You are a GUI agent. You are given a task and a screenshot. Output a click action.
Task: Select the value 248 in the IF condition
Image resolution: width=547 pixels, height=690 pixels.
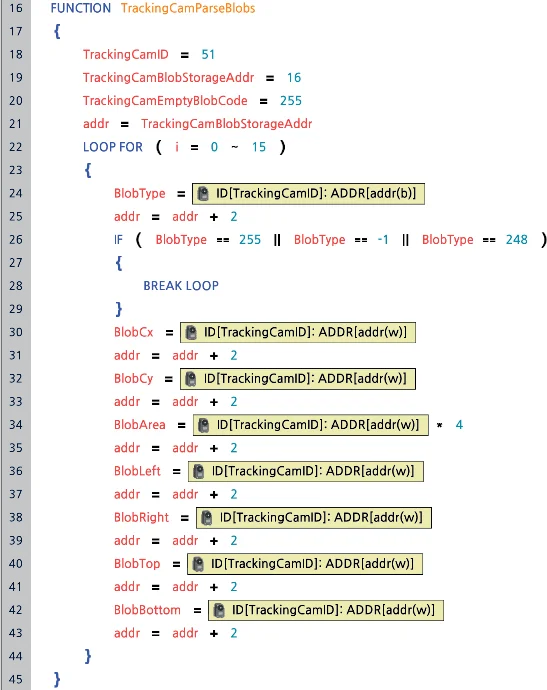click(517, 240)
